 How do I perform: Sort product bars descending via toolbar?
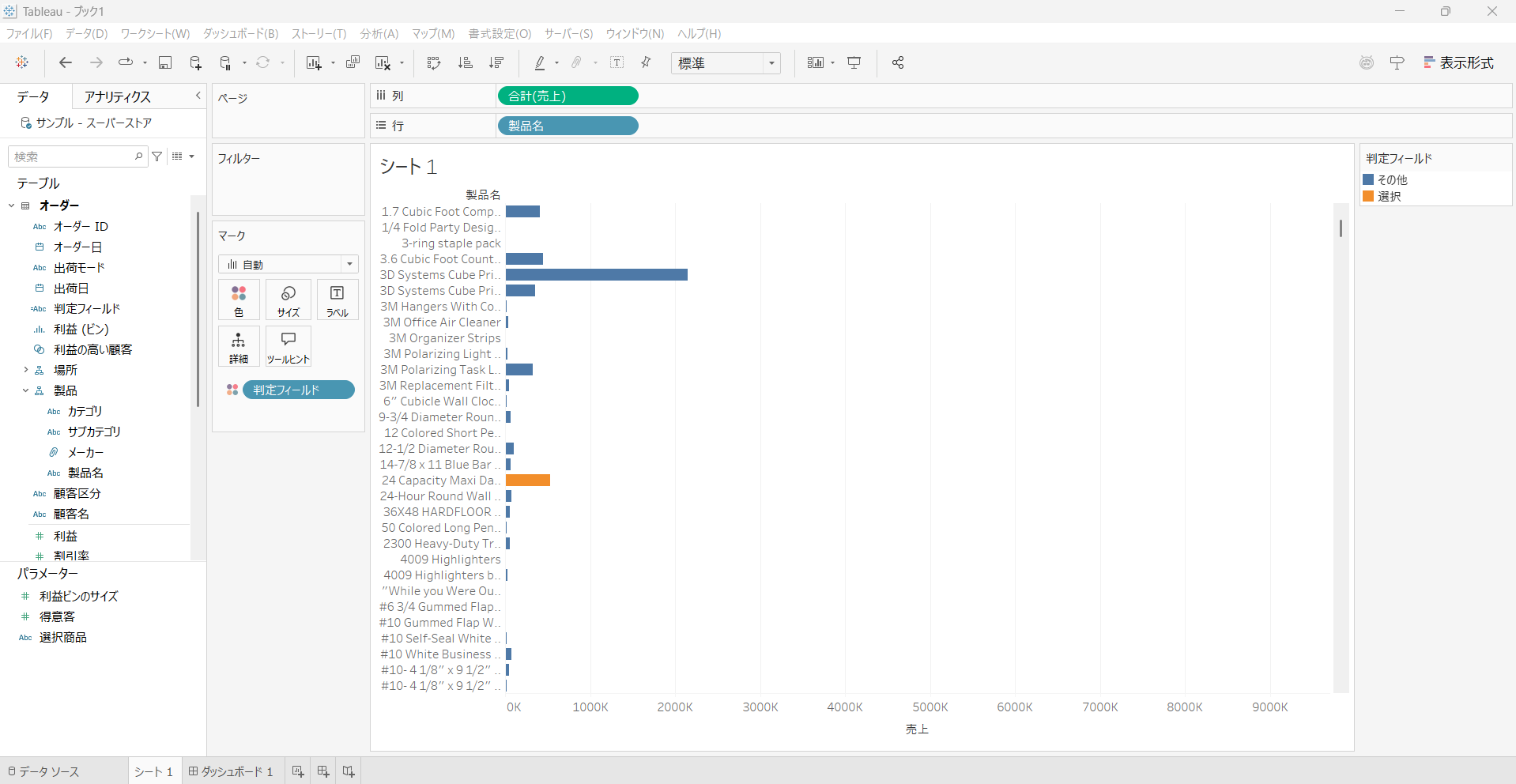click(x=496, y=63)
